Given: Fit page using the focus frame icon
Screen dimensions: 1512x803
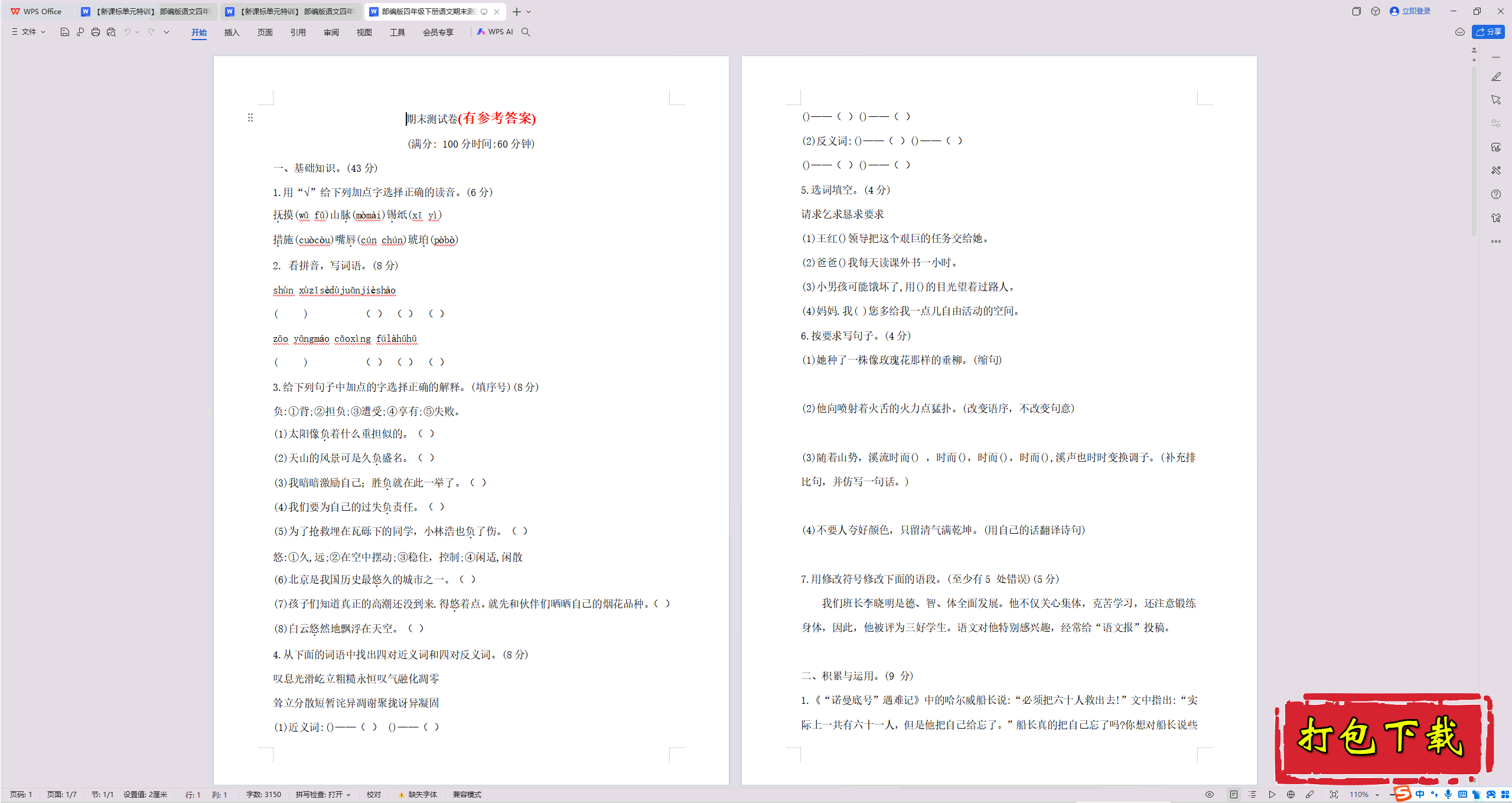Looking at the screenshot, I should point(1334,795).
